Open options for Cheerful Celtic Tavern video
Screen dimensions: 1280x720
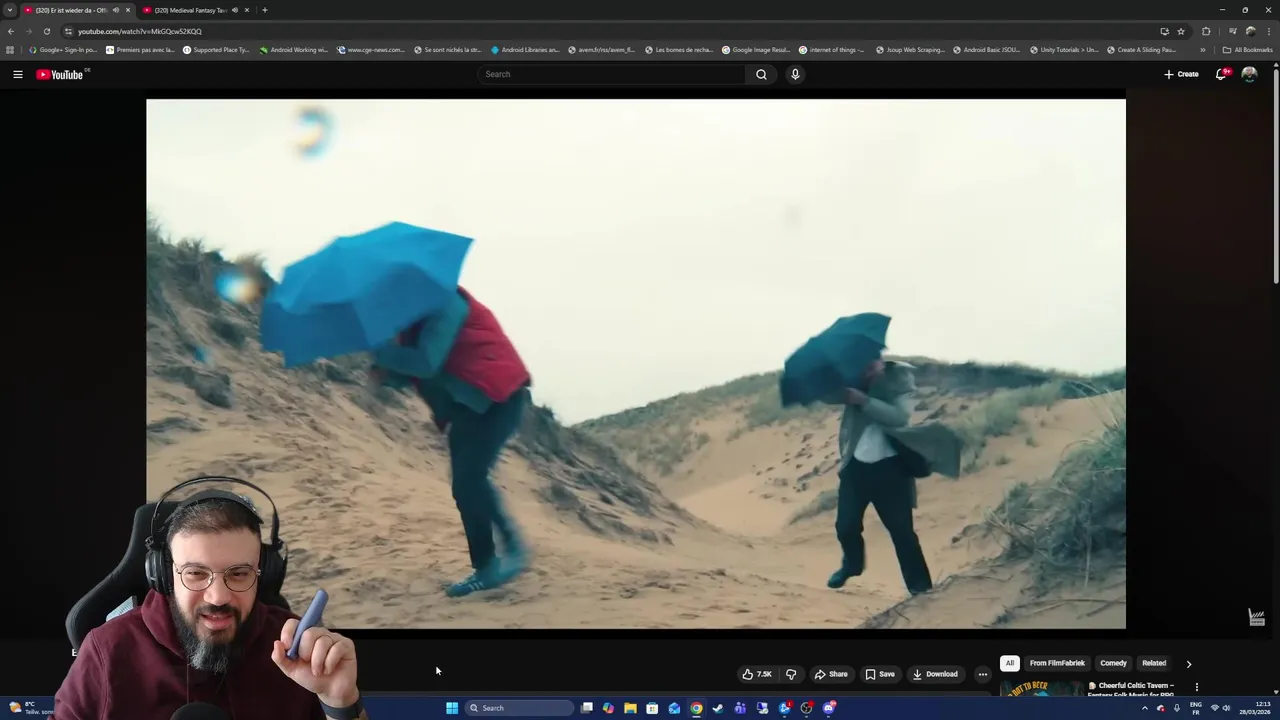click(1196, 687)
